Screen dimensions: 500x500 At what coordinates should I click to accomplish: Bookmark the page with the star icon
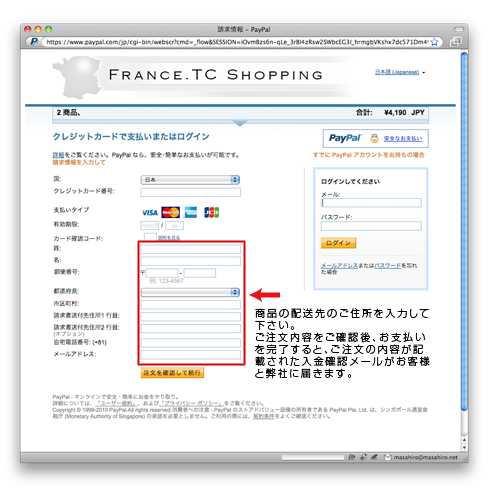pos(434,42)
